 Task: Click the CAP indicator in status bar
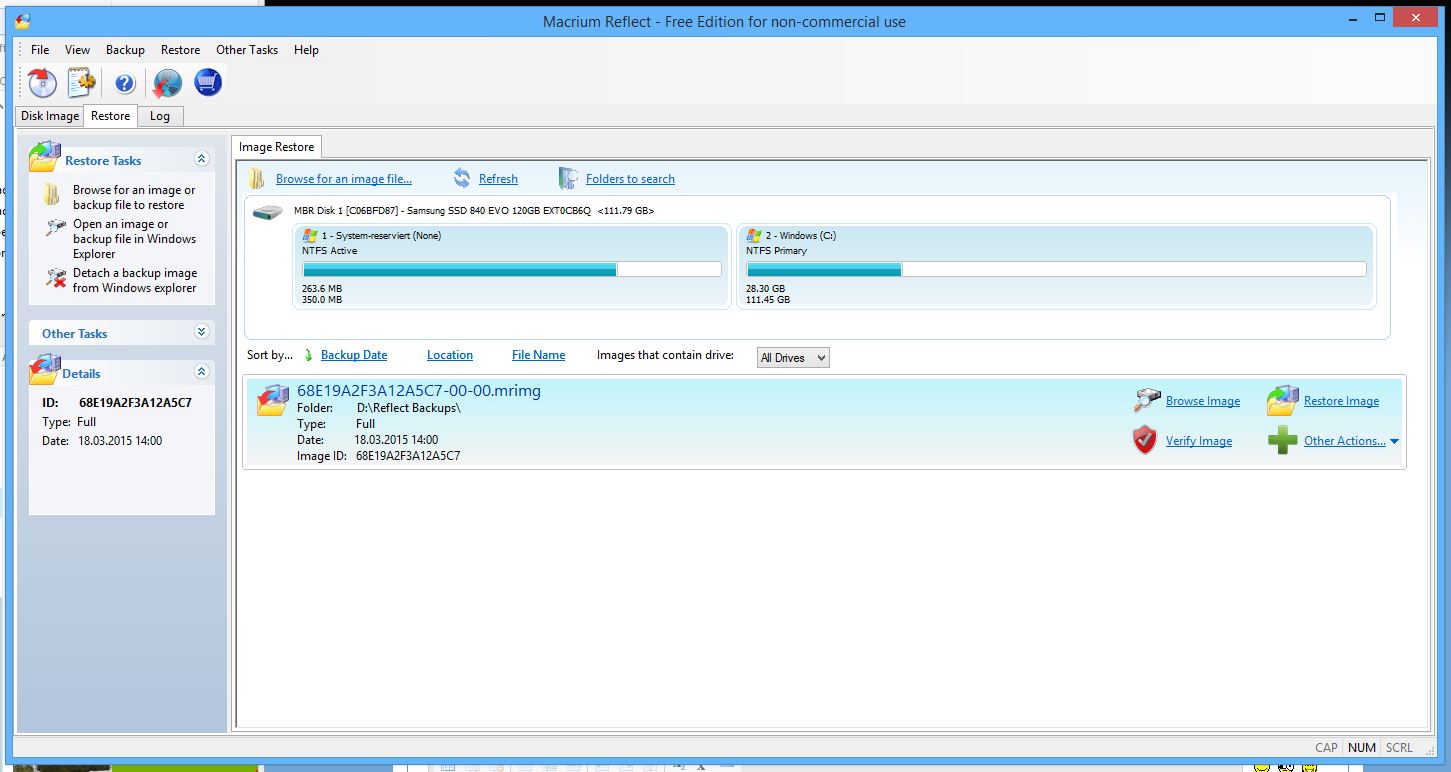1326,747
